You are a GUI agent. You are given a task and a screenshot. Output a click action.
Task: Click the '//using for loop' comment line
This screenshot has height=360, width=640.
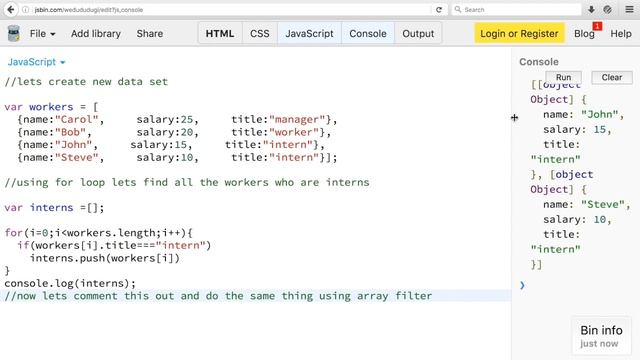click(187, 182)
